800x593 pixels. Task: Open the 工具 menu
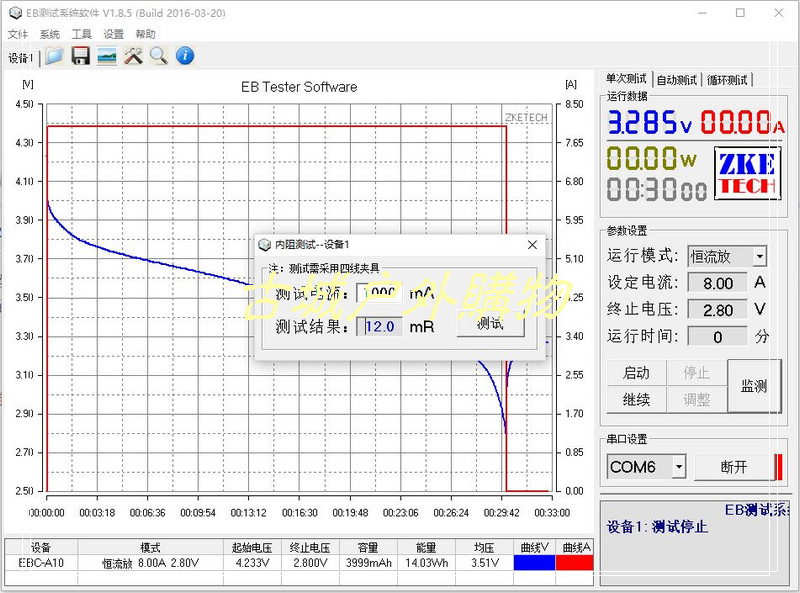pyautogui.click(x=82, y=34)
